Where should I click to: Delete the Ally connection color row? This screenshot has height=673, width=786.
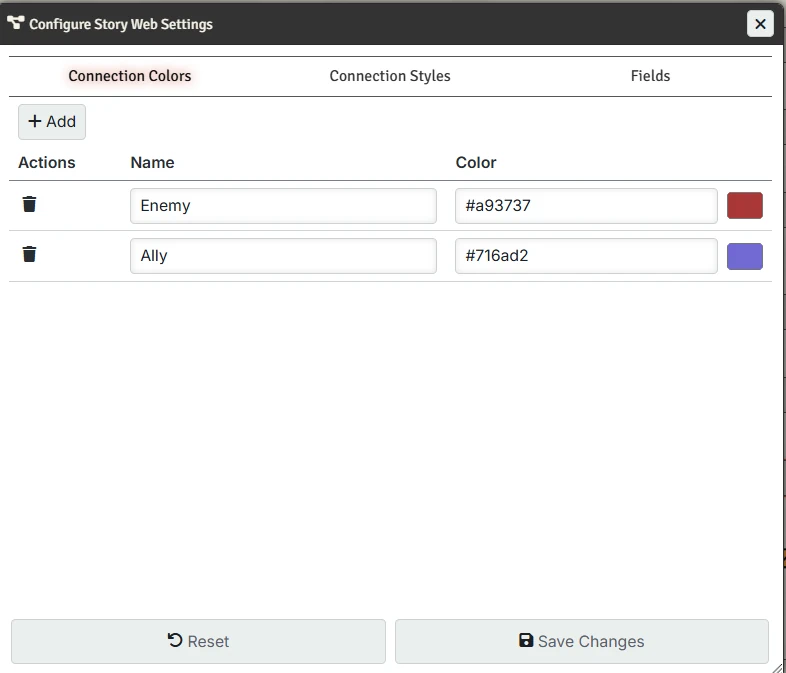(30, 255)
